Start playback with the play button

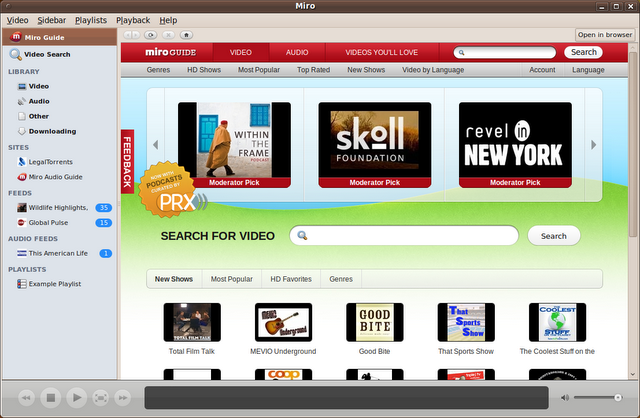tap(76, 398)
